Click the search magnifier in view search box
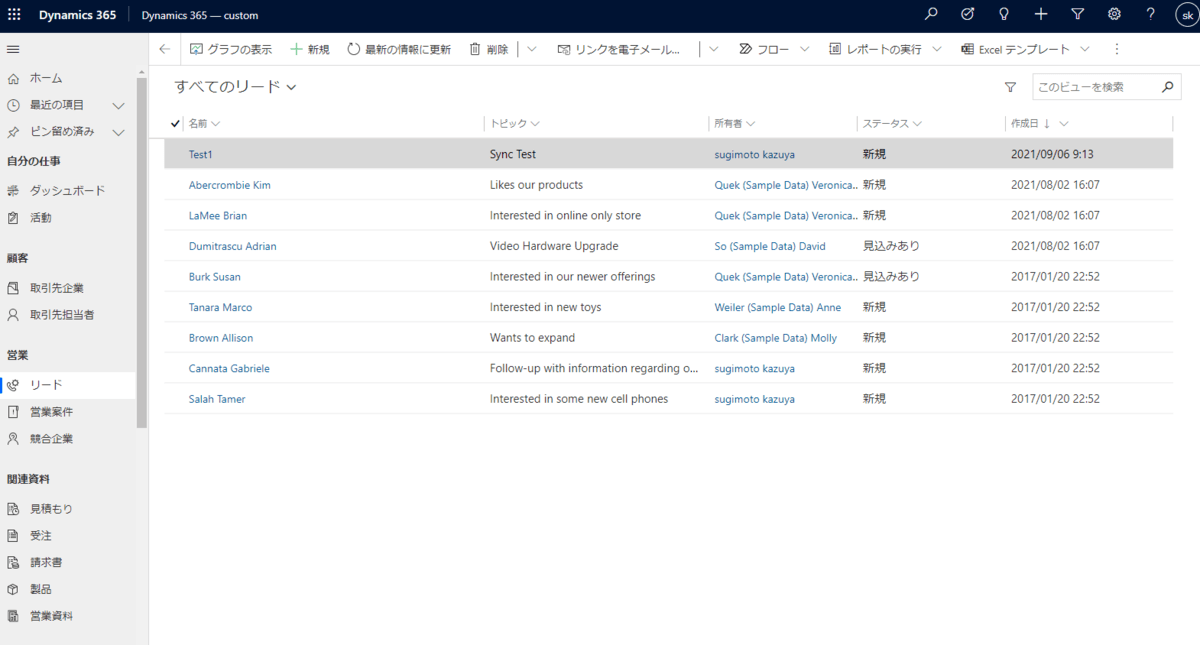Screen dimensions: 1200x645 pyautogui.click(x=1168, y=88)
